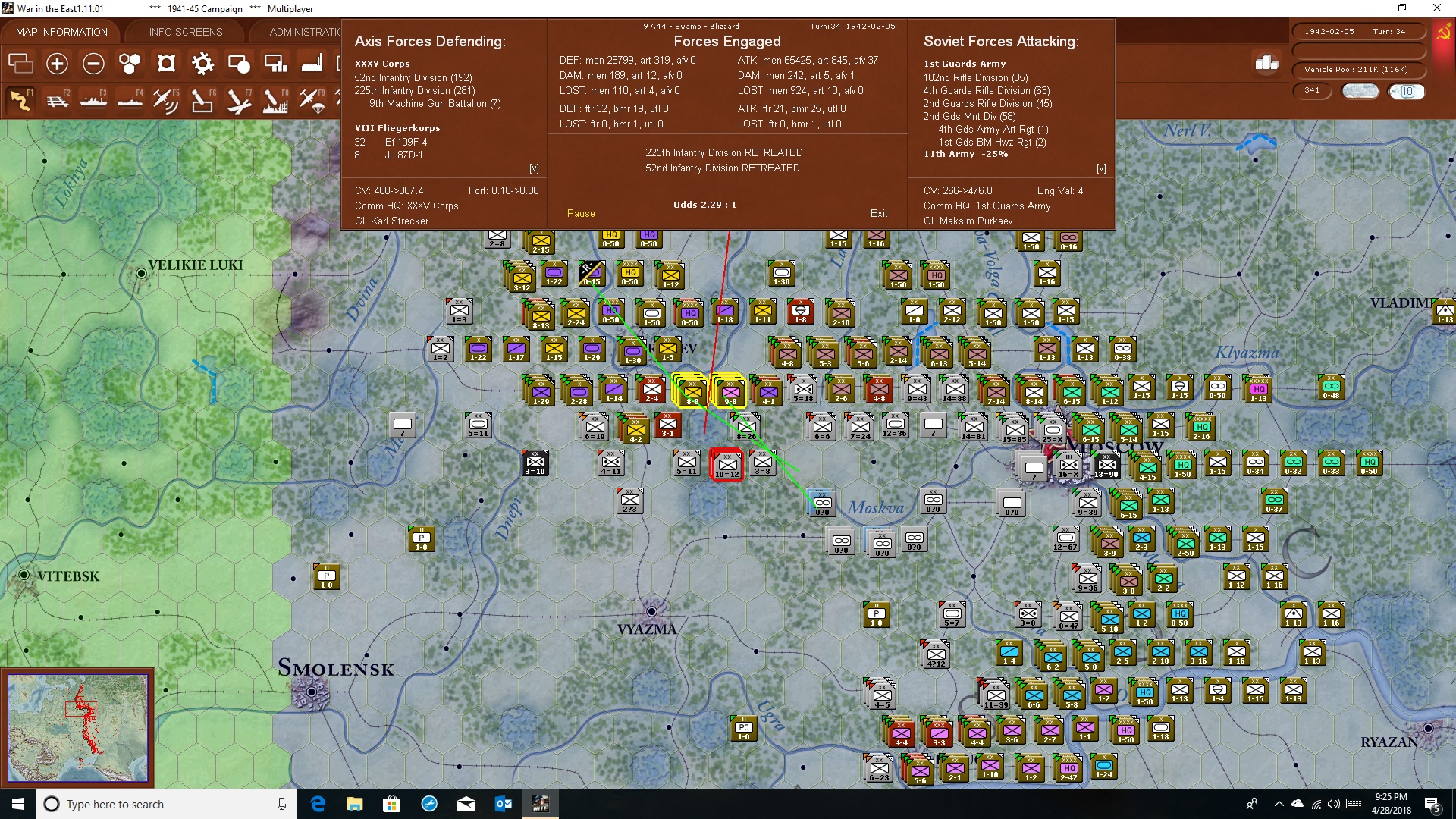The image size is (1456, 819).
Task: Select the F9 air transport mode
Action: 312,100
